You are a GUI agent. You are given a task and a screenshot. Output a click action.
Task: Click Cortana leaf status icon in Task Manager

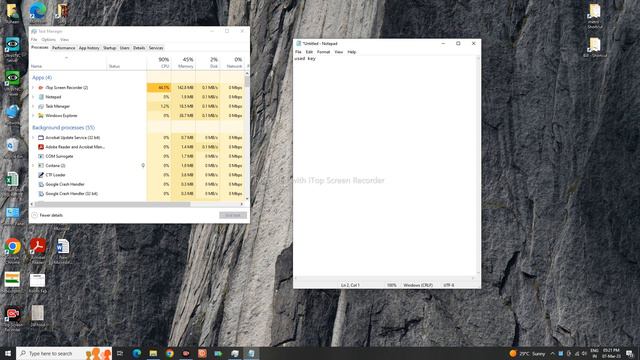pos(143,166)
